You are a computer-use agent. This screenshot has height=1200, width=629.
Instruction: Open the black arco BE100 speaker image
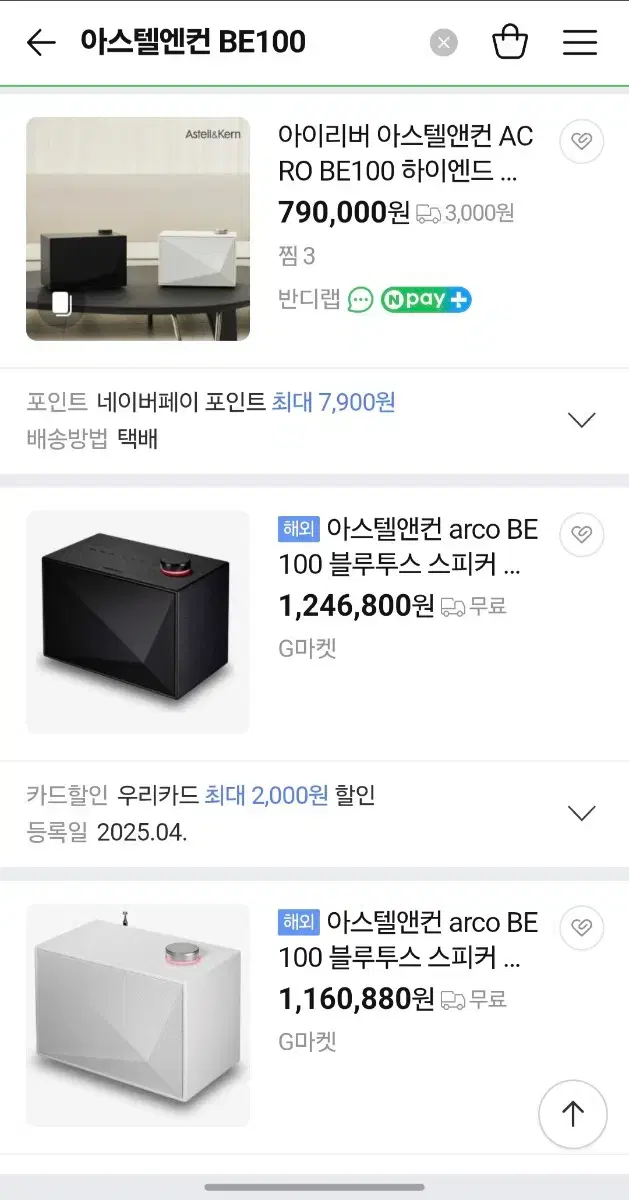click(138, 622)
